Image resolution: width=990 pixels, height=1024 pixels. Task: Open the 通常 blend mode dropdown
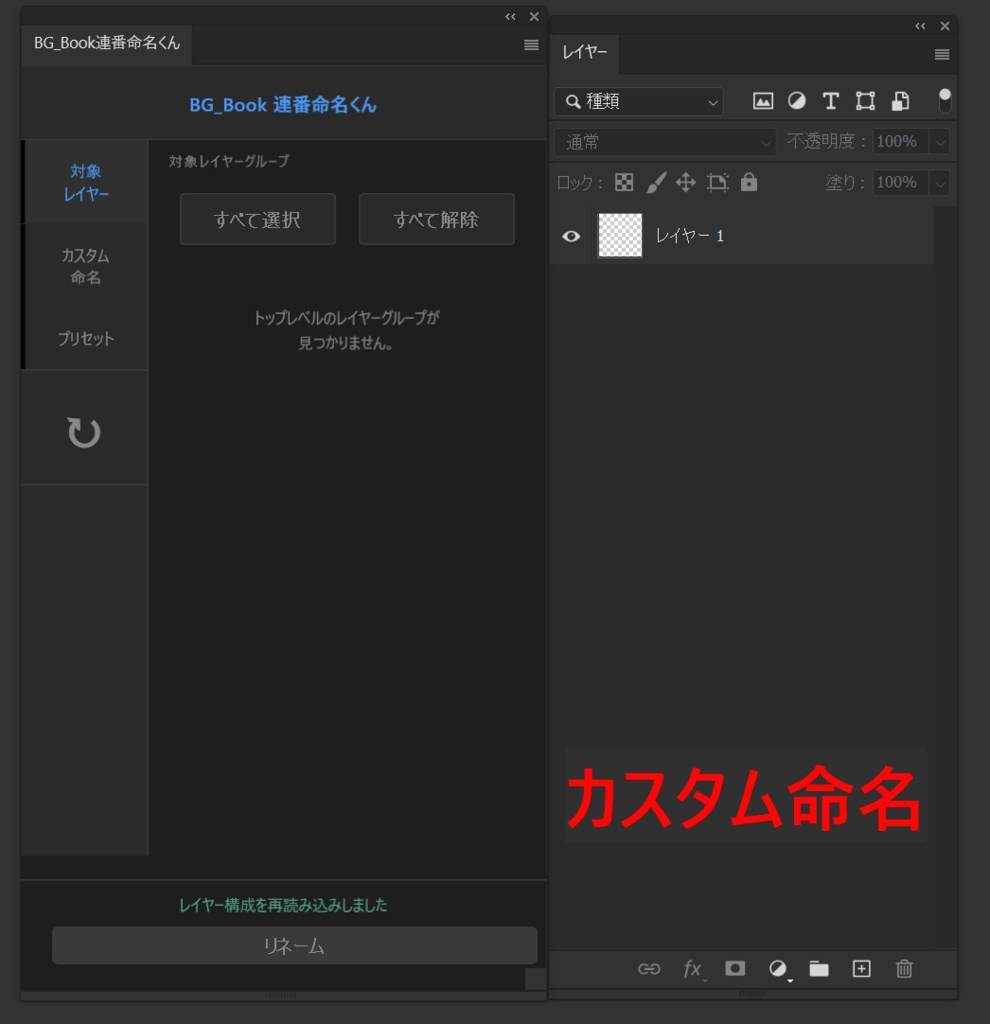(x=665, y=142)
